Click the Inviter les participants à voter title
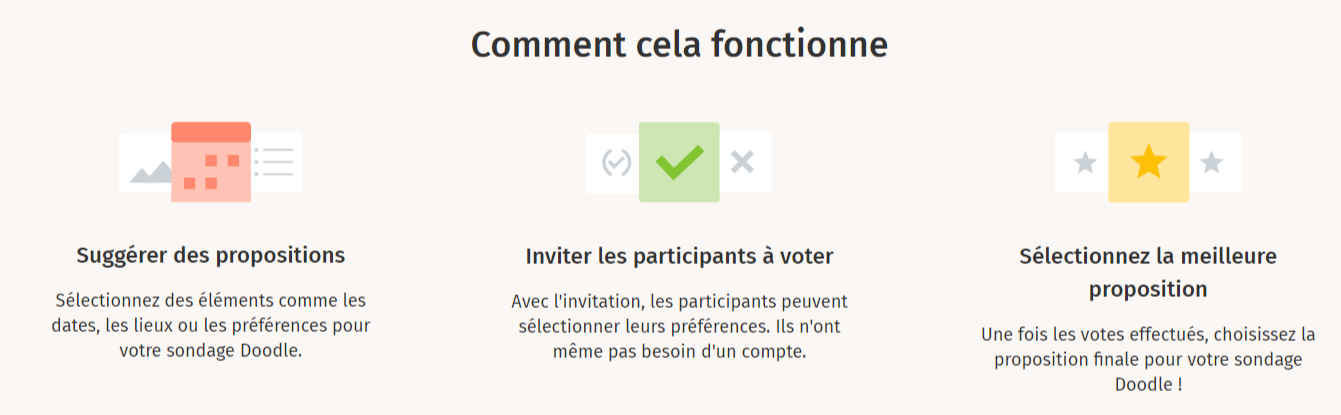The image size is (1341, 415). 679,256
